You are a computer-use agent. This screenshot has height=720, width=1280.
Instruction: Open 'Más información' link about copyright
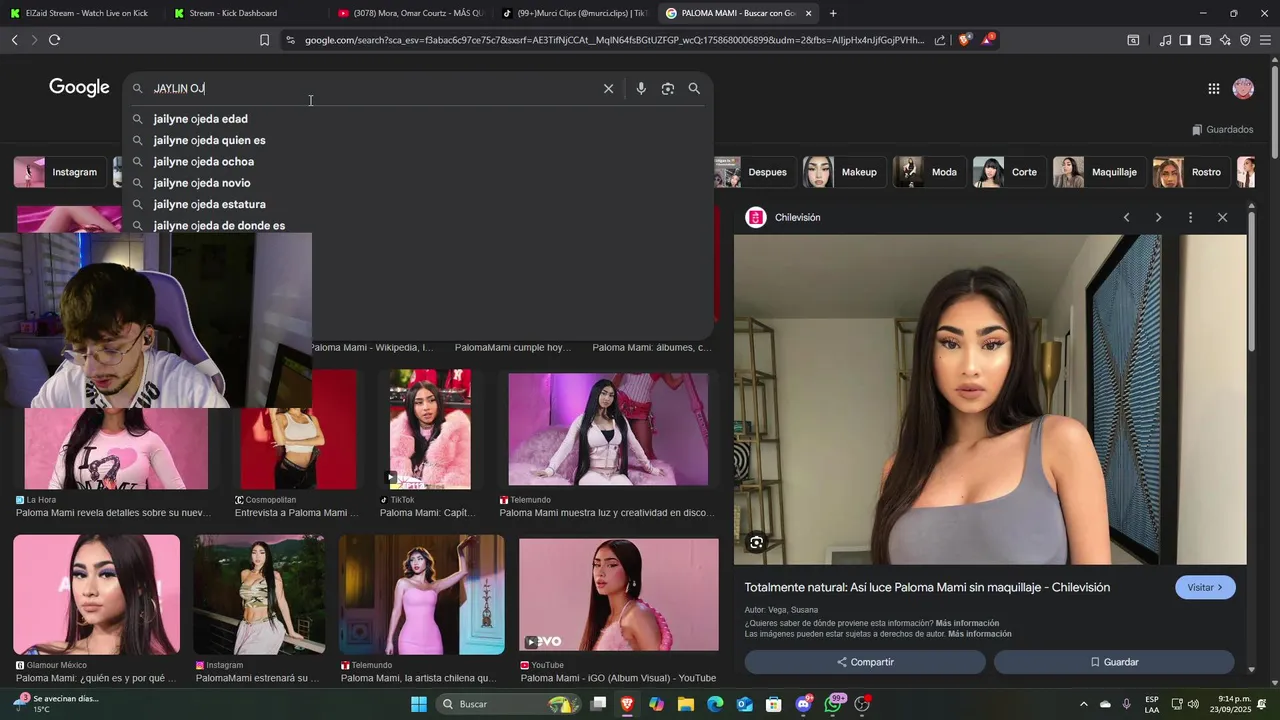[x=979, y=634]
